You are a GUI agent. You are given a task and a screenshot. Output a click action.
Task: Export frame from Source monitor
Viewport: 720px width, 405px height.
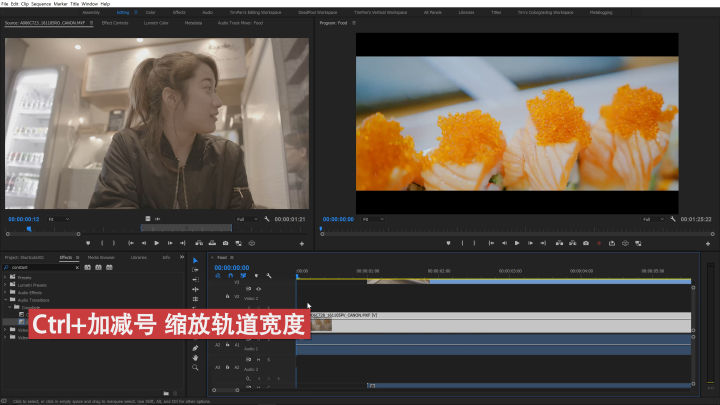(225, 243)
